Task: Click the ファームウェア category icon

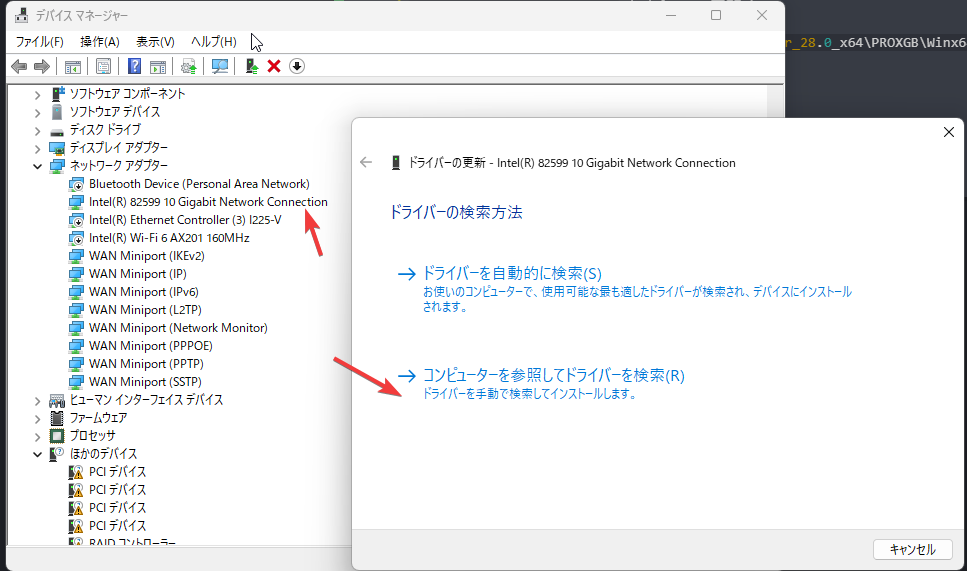Action: [x=57, y=418]
